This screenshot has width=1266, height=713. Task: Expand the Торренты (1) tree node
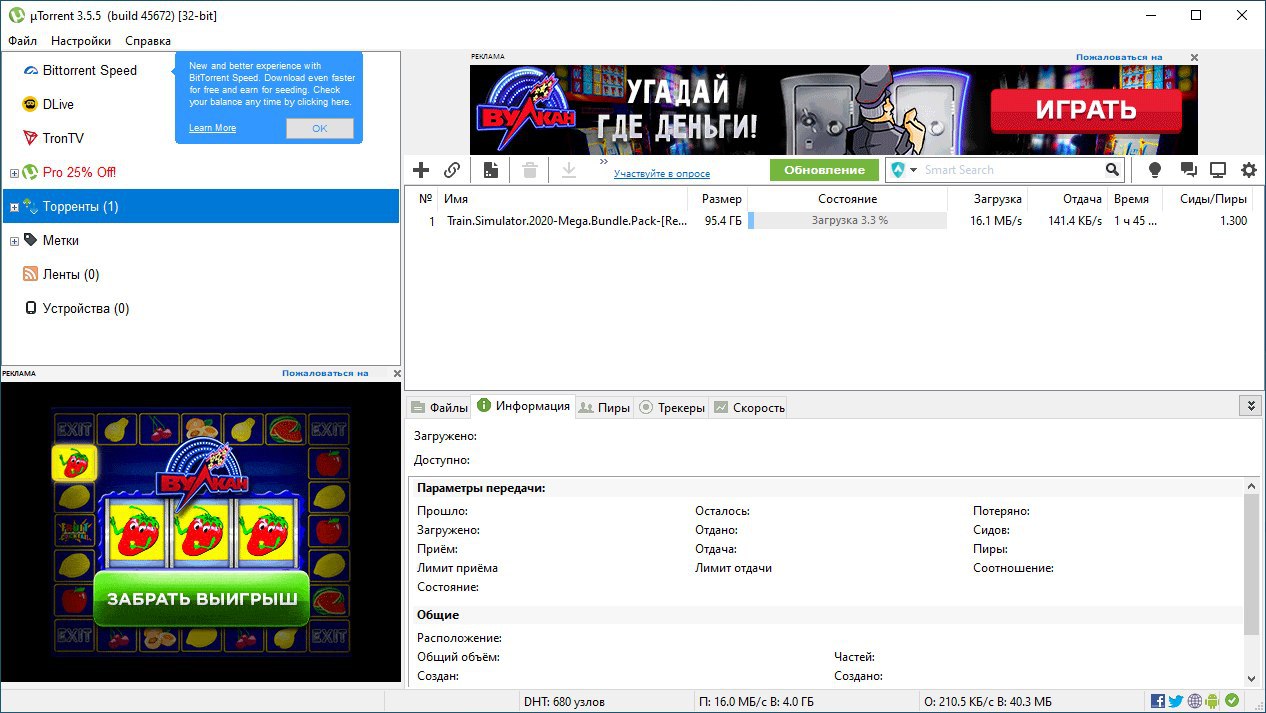coord(14,207)
